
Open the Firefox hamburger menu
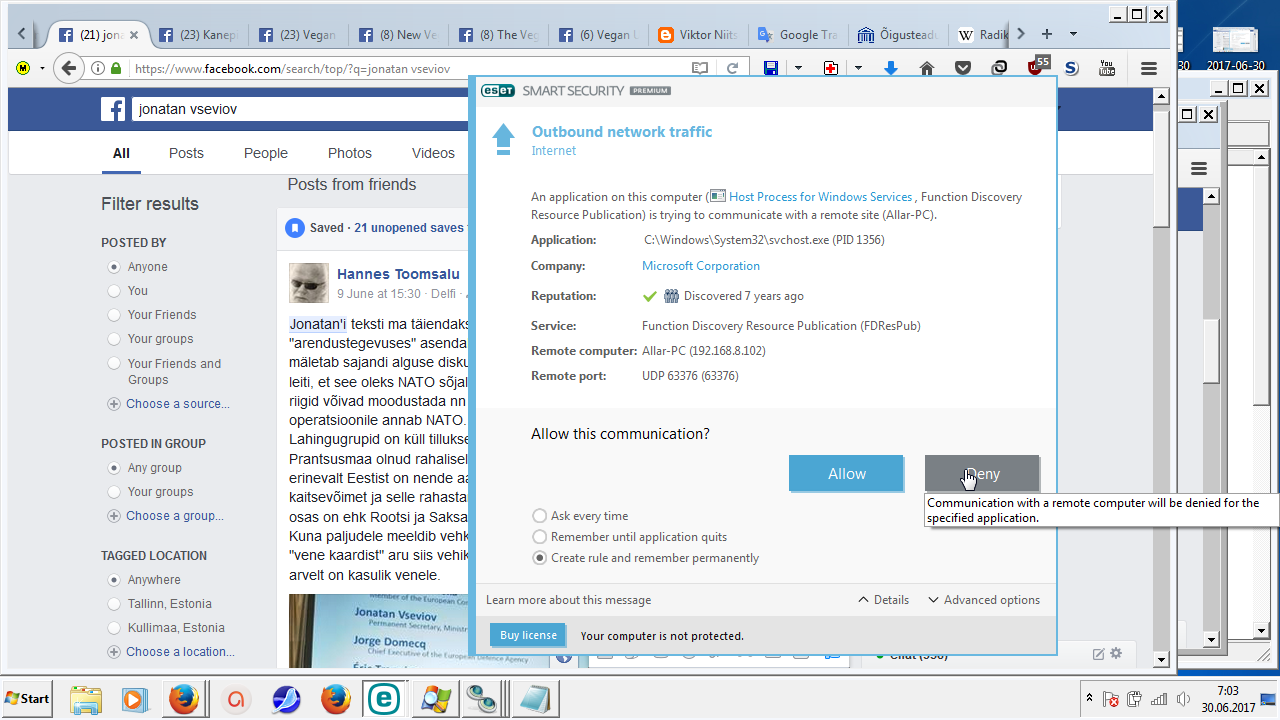[1149, 68]
